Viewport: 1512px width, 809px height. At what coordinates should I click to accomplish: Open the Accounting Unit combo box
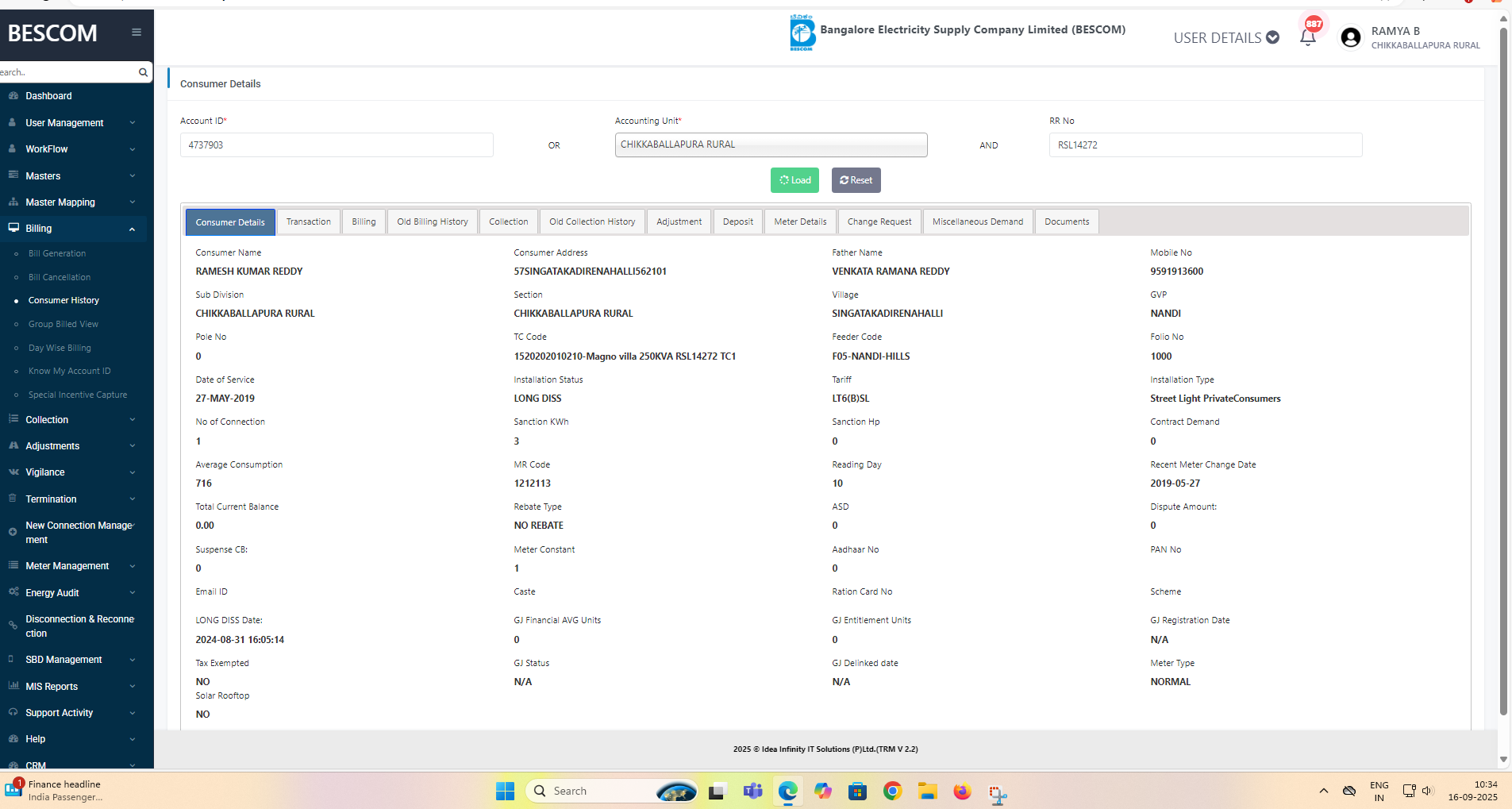point(771,144)
